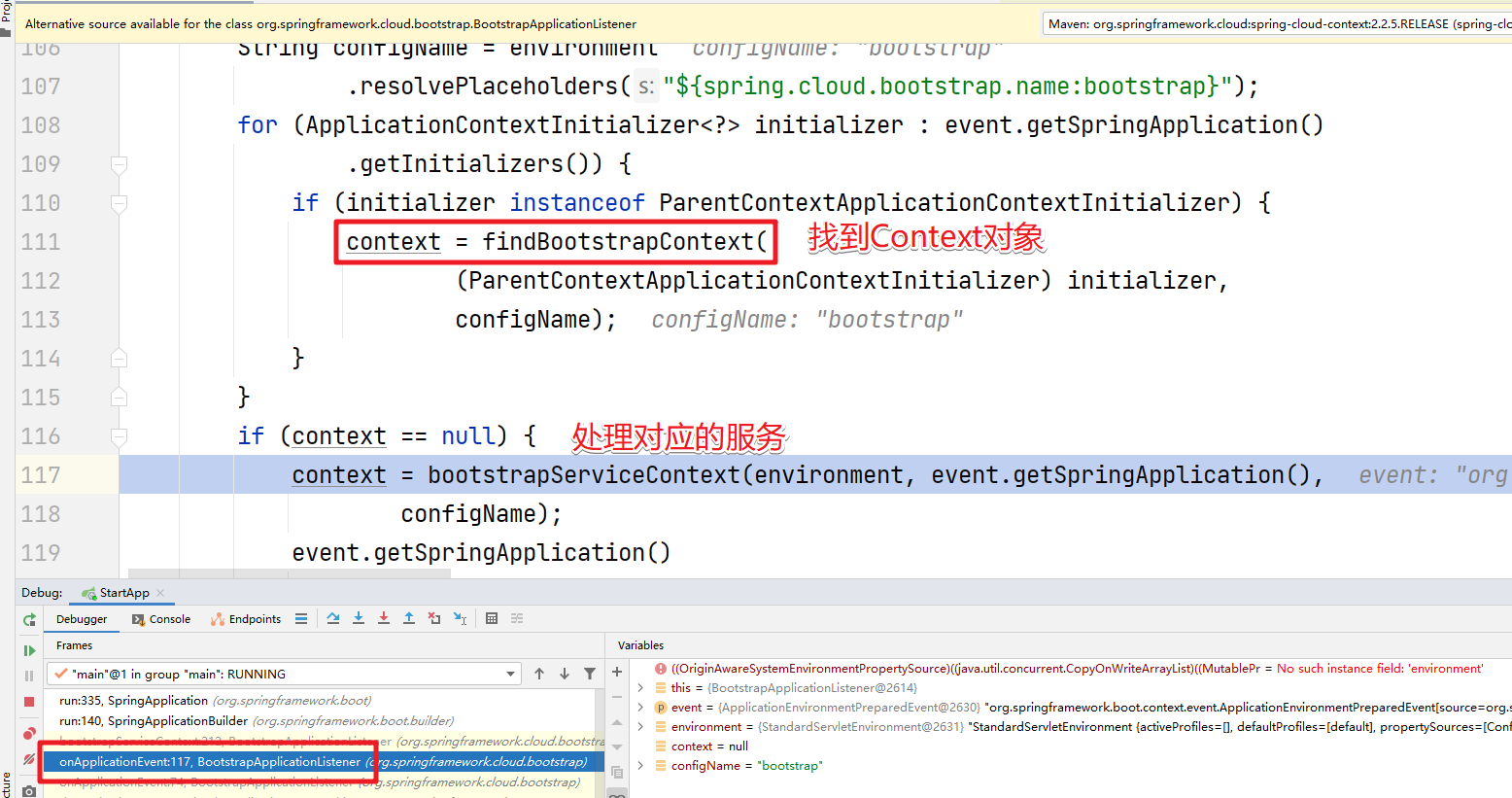Expand the 'configName' variable node
The image size is (1512, 798).
tap(640, 766)
